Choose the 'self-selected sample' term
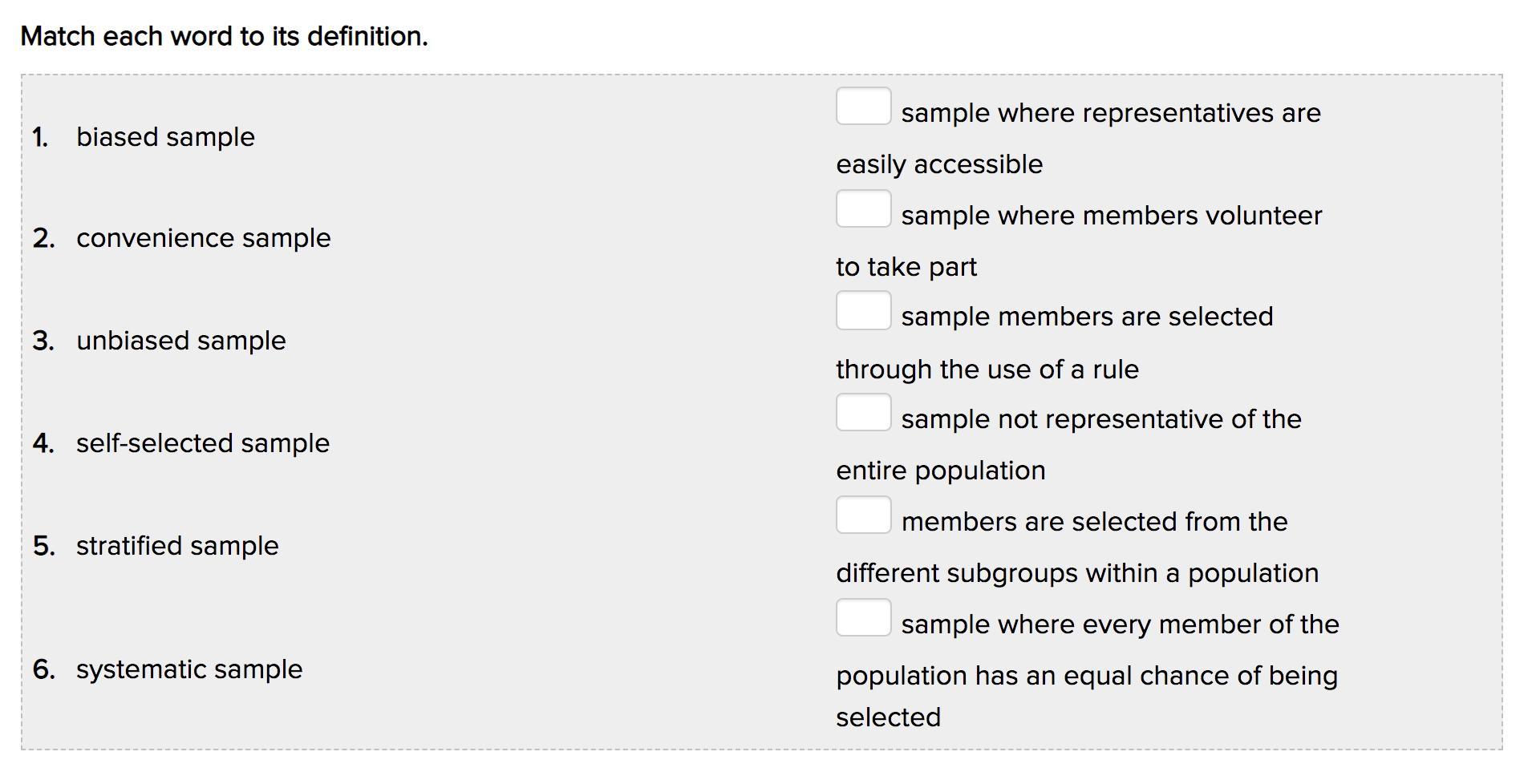This screenshot has height=784, width=1532. 202,443
